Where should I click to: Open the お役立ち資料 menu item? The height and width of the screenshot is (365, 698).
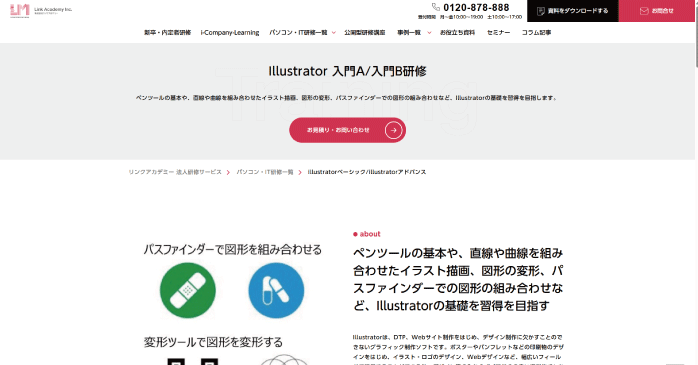tap(458, 32)
